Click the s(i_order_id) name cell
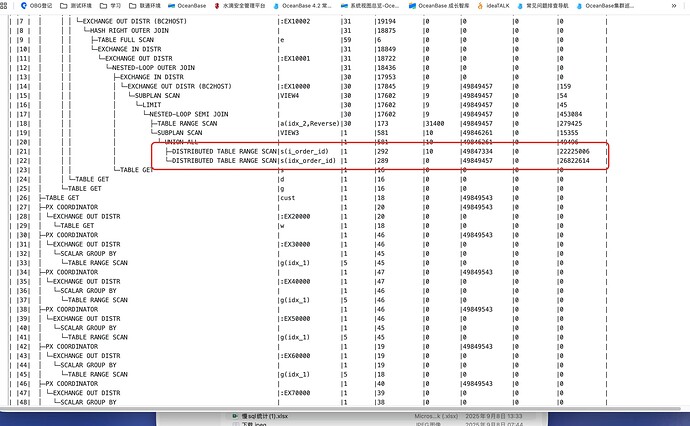Viewport: 690px width, 426px height. (304, 151)
